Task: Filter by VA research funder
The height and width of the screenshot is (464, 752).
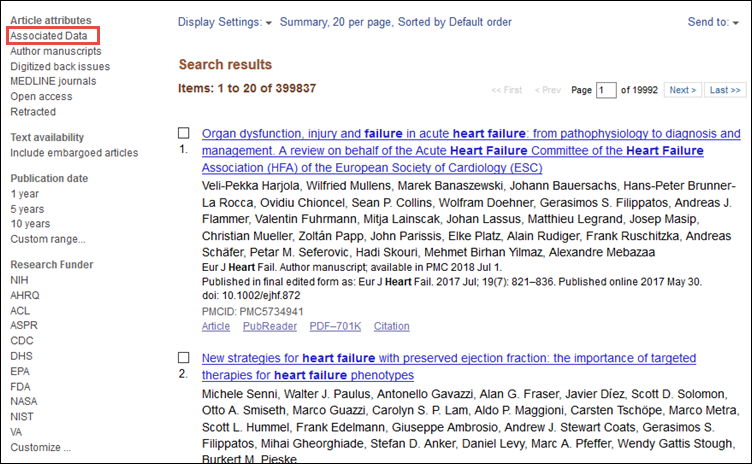Action: [x=16, y=432]
